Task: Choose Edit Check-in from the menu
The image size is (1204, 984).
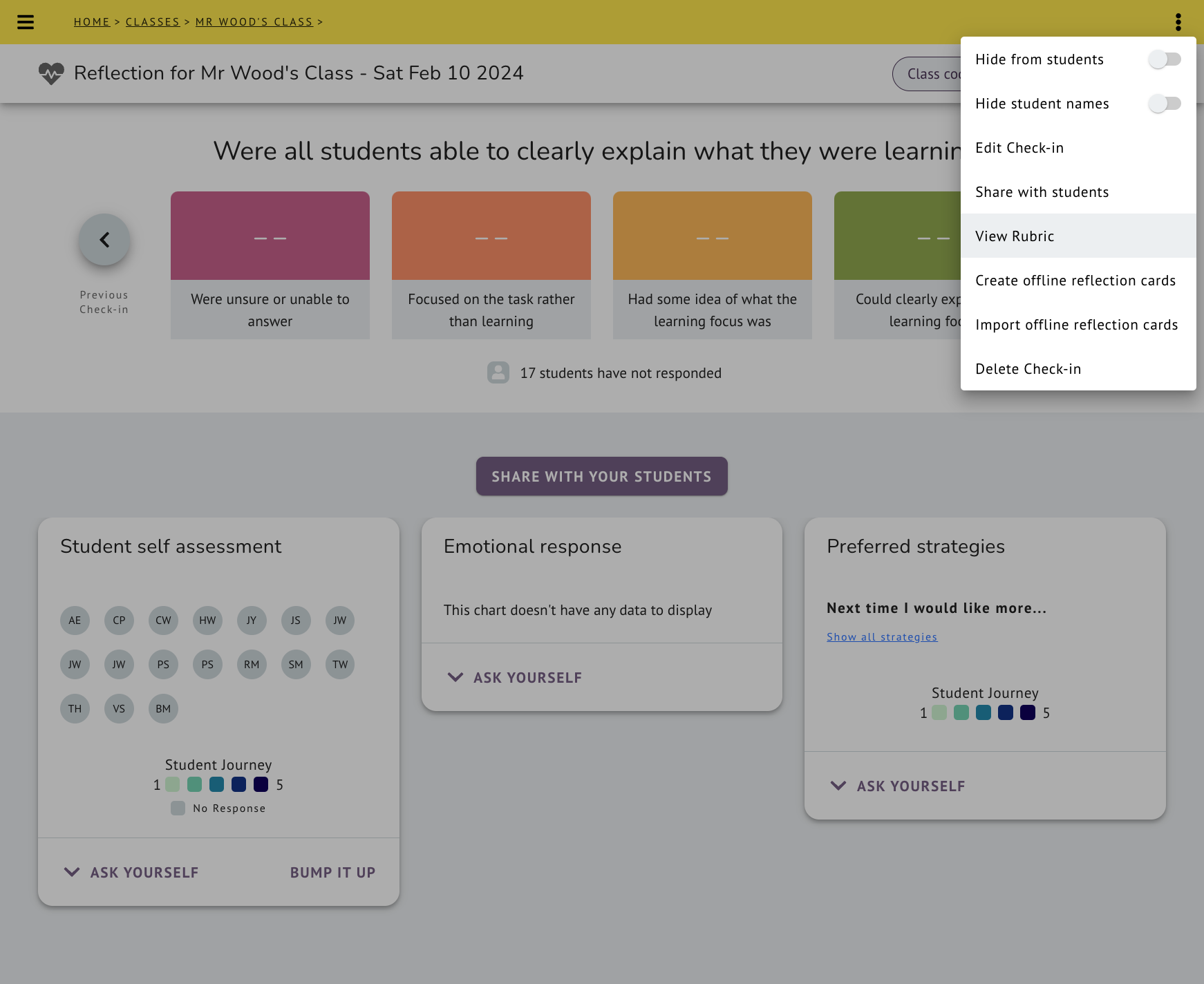Action: [1078, 148]
